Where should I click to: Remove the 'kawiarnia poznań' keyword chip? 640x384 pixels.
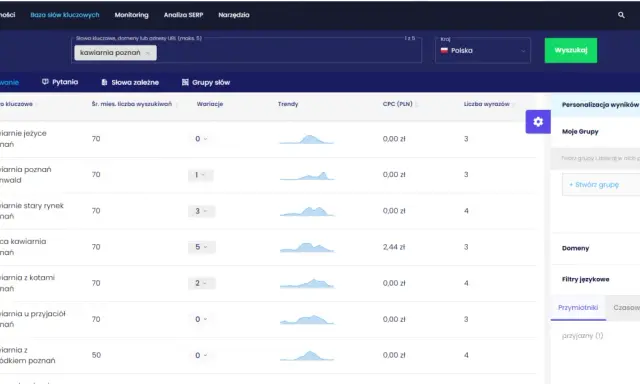[x=148, y=53]
